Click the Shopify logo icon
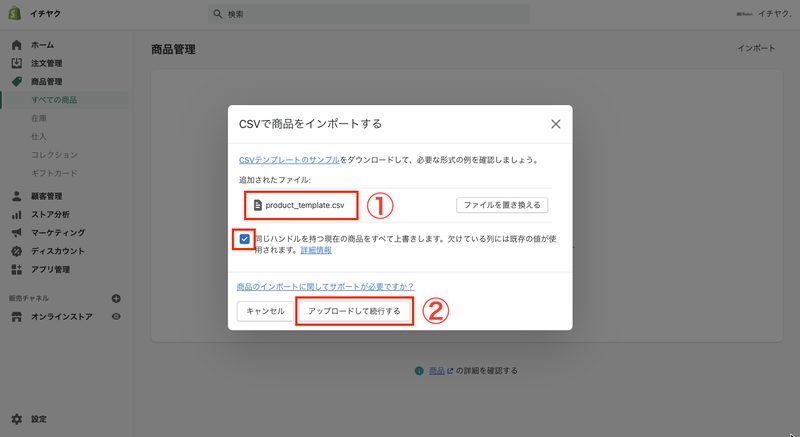Screen dimensions: 800x437 15,13
